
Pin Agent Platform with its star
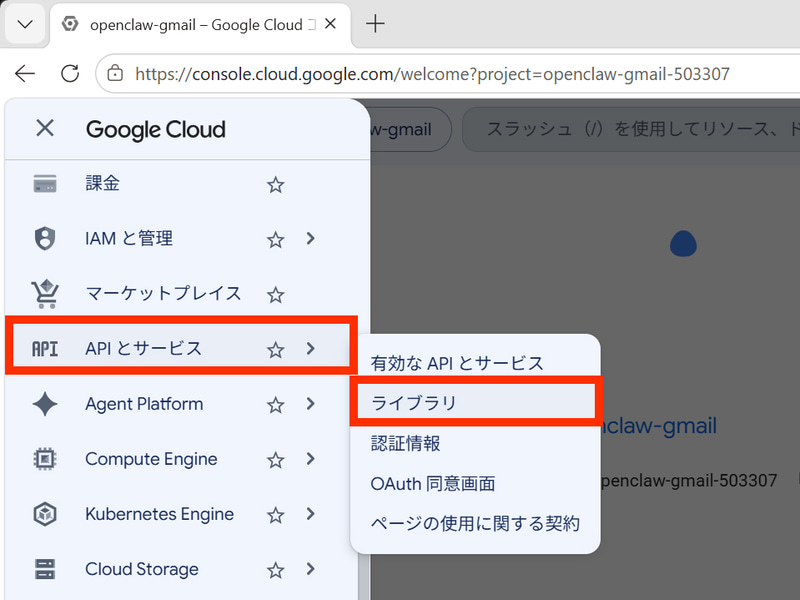[276, 405]
